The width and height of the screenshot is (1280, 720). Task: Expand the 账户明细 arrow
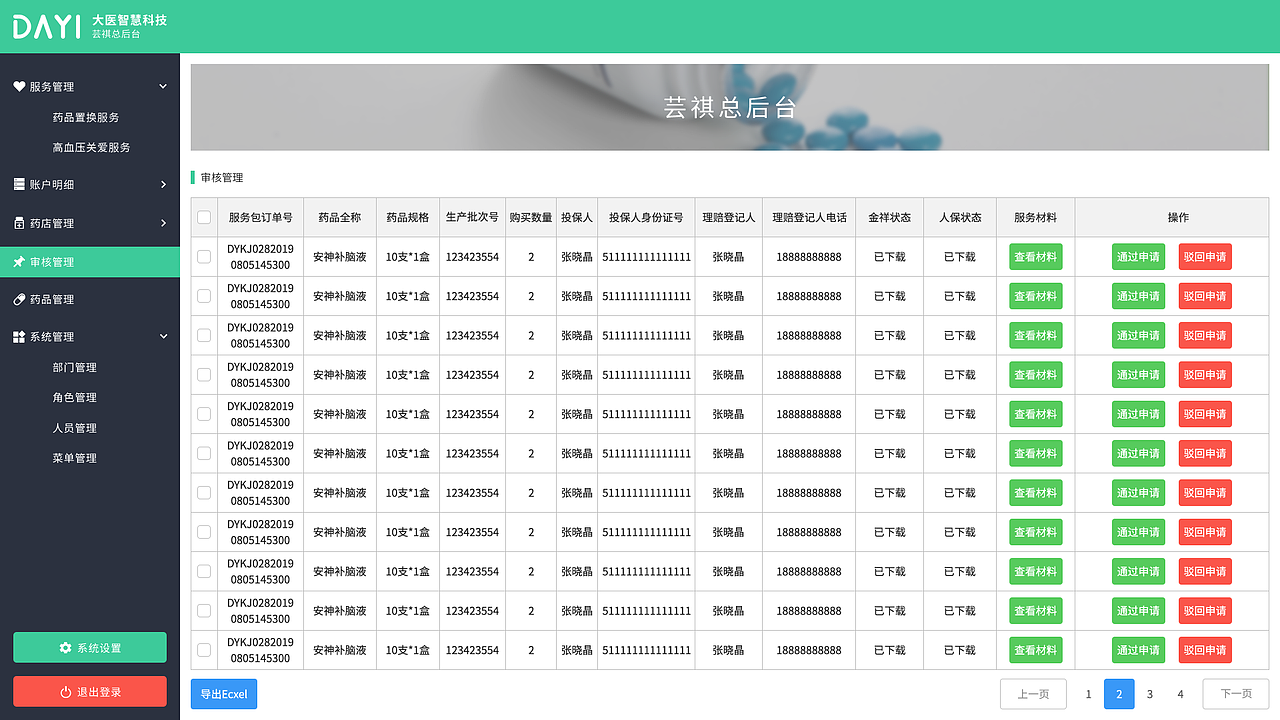coord(163,185)
